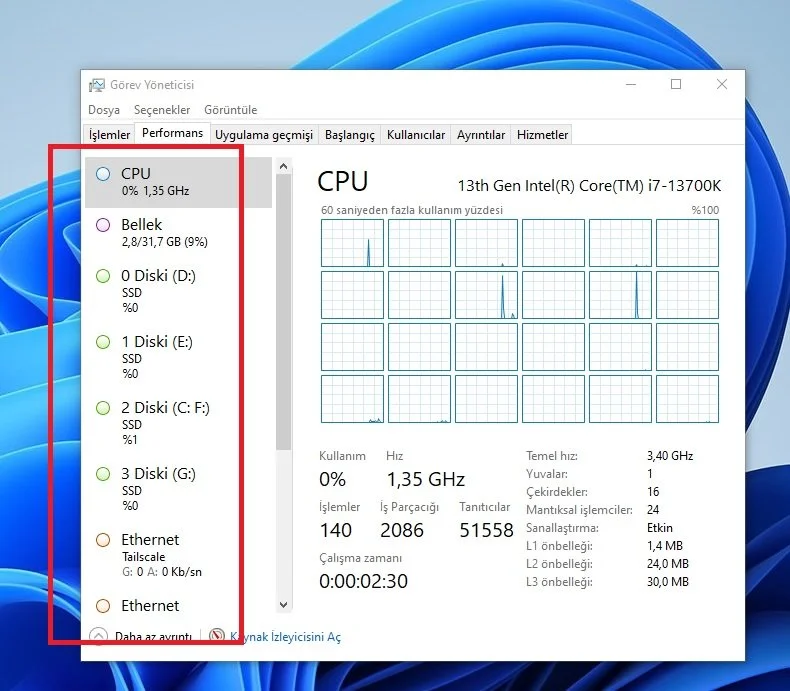
Task: Open Kaynak İzleyicisini Aç link
Action: (285, 637)
